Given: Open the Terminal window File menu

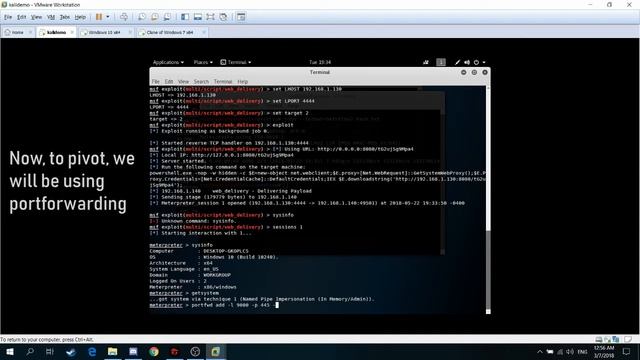Looking at the screenshot, I should (x=156, y=82).
